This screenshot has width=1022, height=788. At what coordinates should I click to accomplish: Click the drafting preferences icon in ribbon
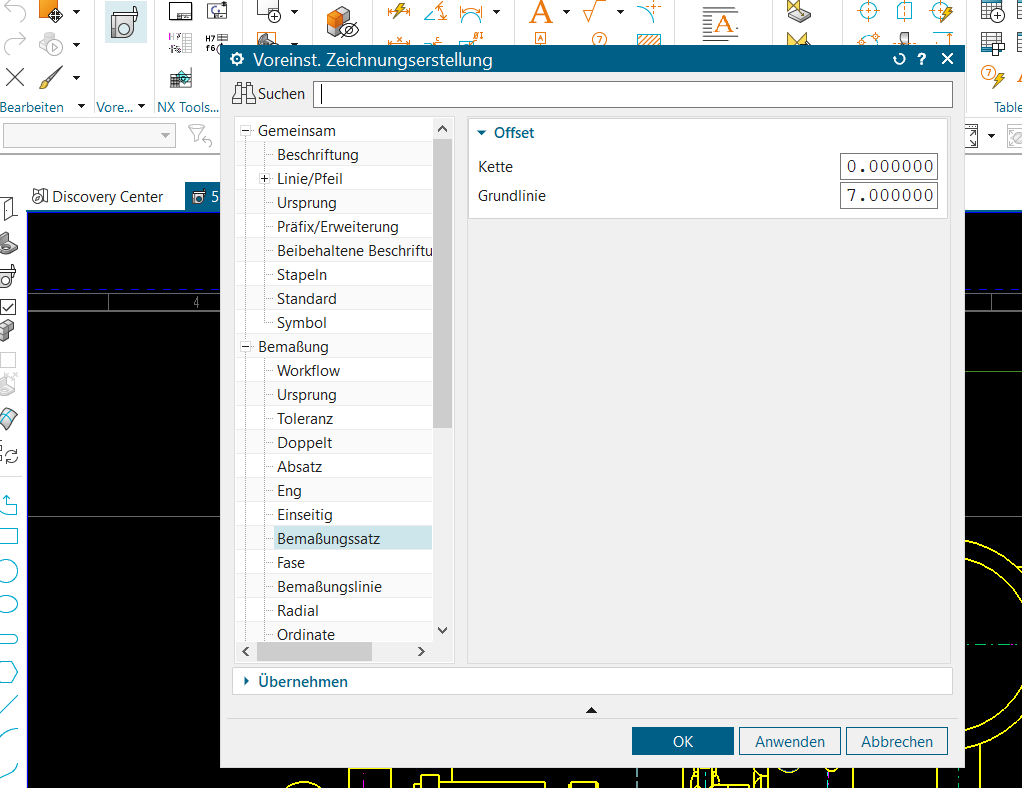pos(125,22)
